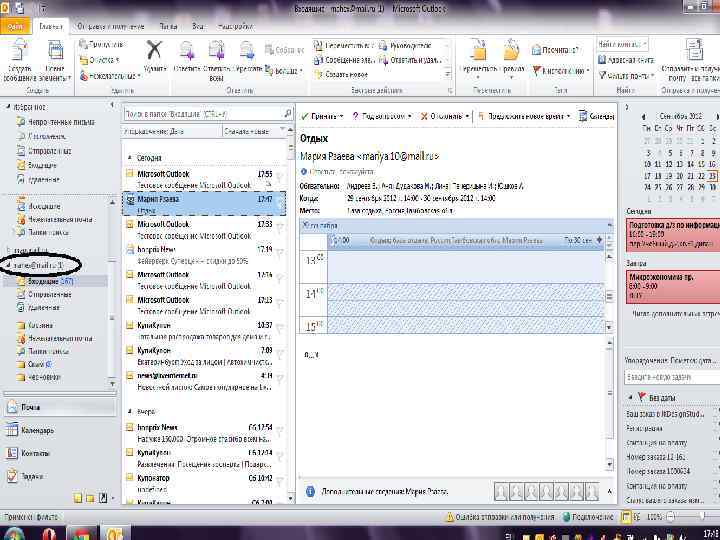Select the Мария Рзаева message "Отдых"
The image size is (720, 540).
click(204, 204)
